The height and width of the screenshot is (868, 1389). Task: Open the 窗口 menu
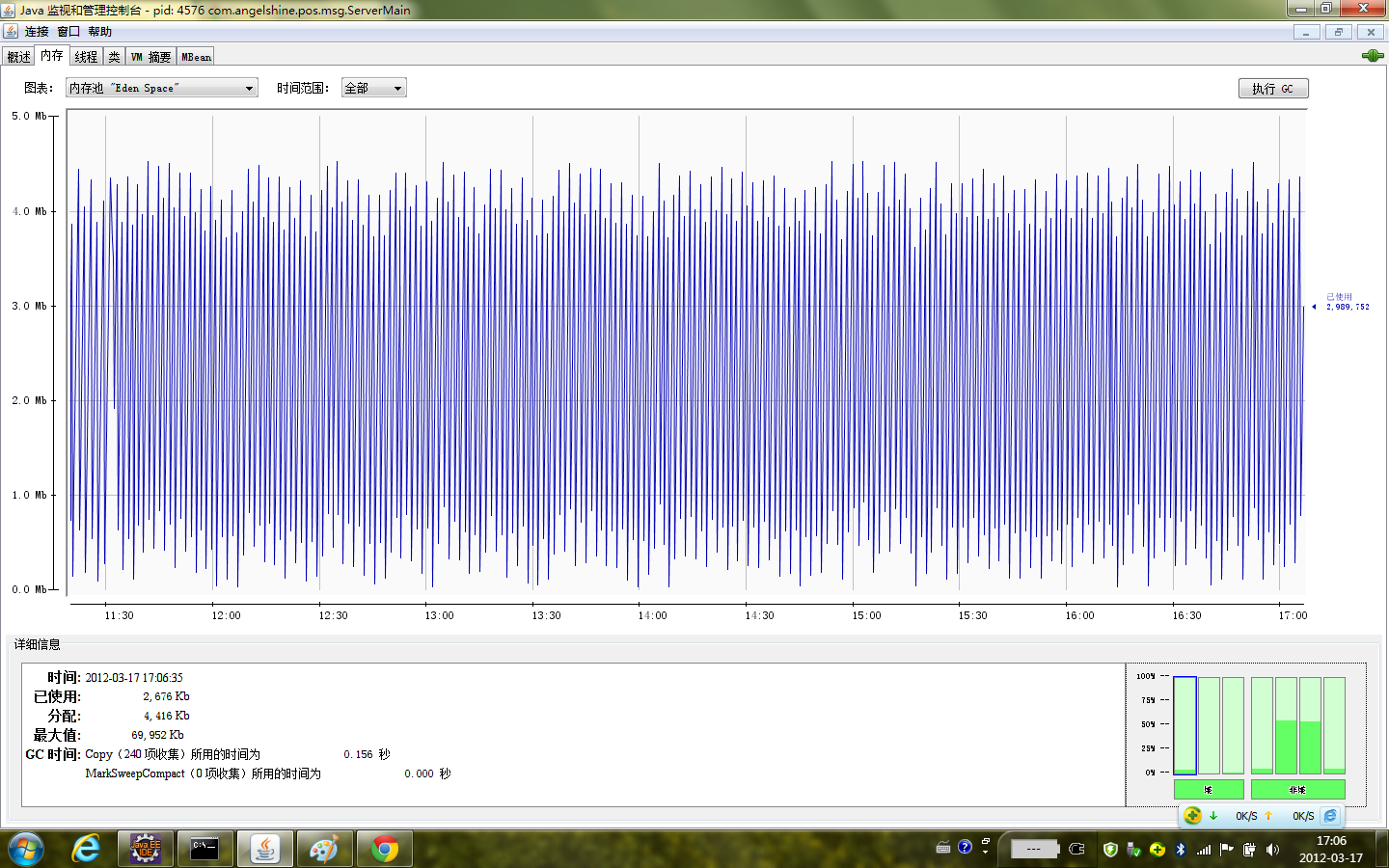(68, 32)
